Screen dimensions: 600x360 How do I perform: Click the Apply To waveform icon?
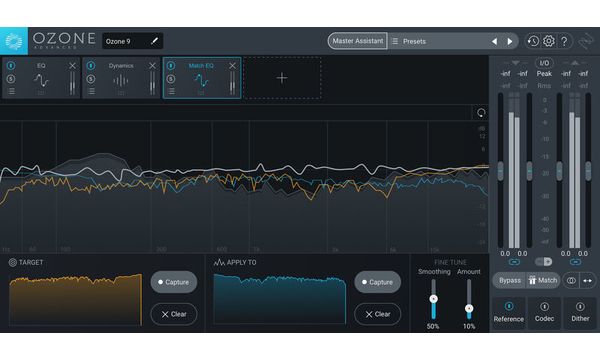(x=219, y=262)
